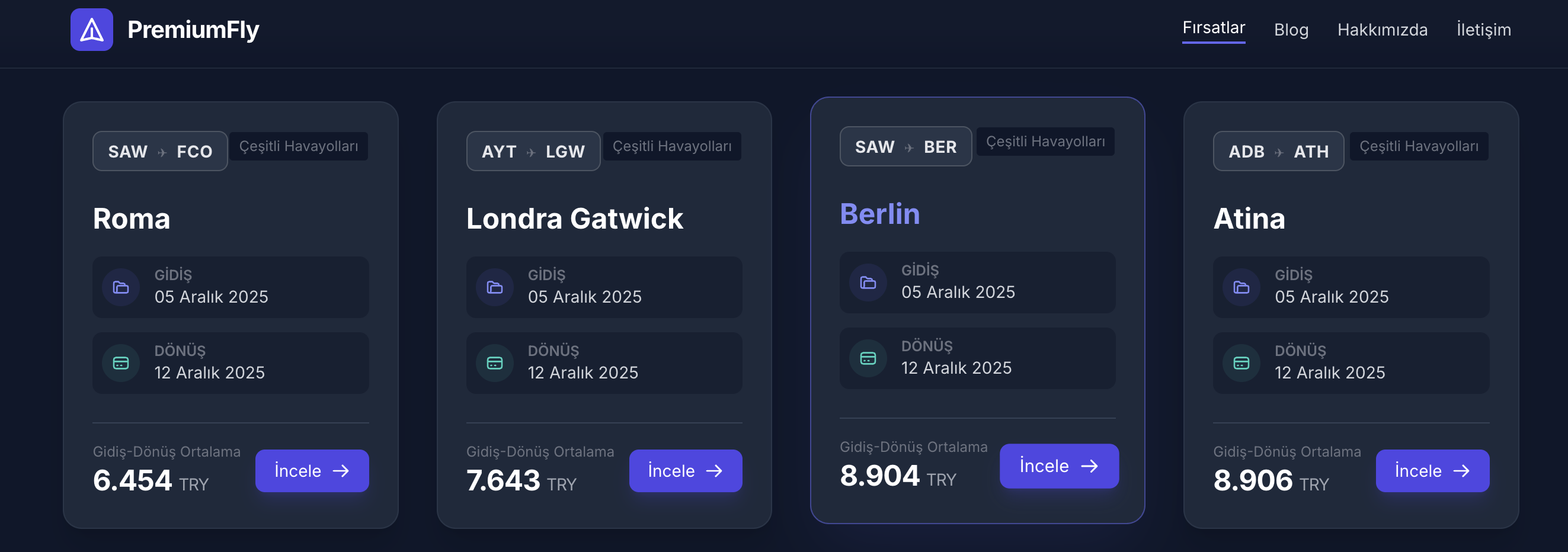Go to the Blog page
Viewport: 1568px width, 552px height.
click(x=1291, y=29)
